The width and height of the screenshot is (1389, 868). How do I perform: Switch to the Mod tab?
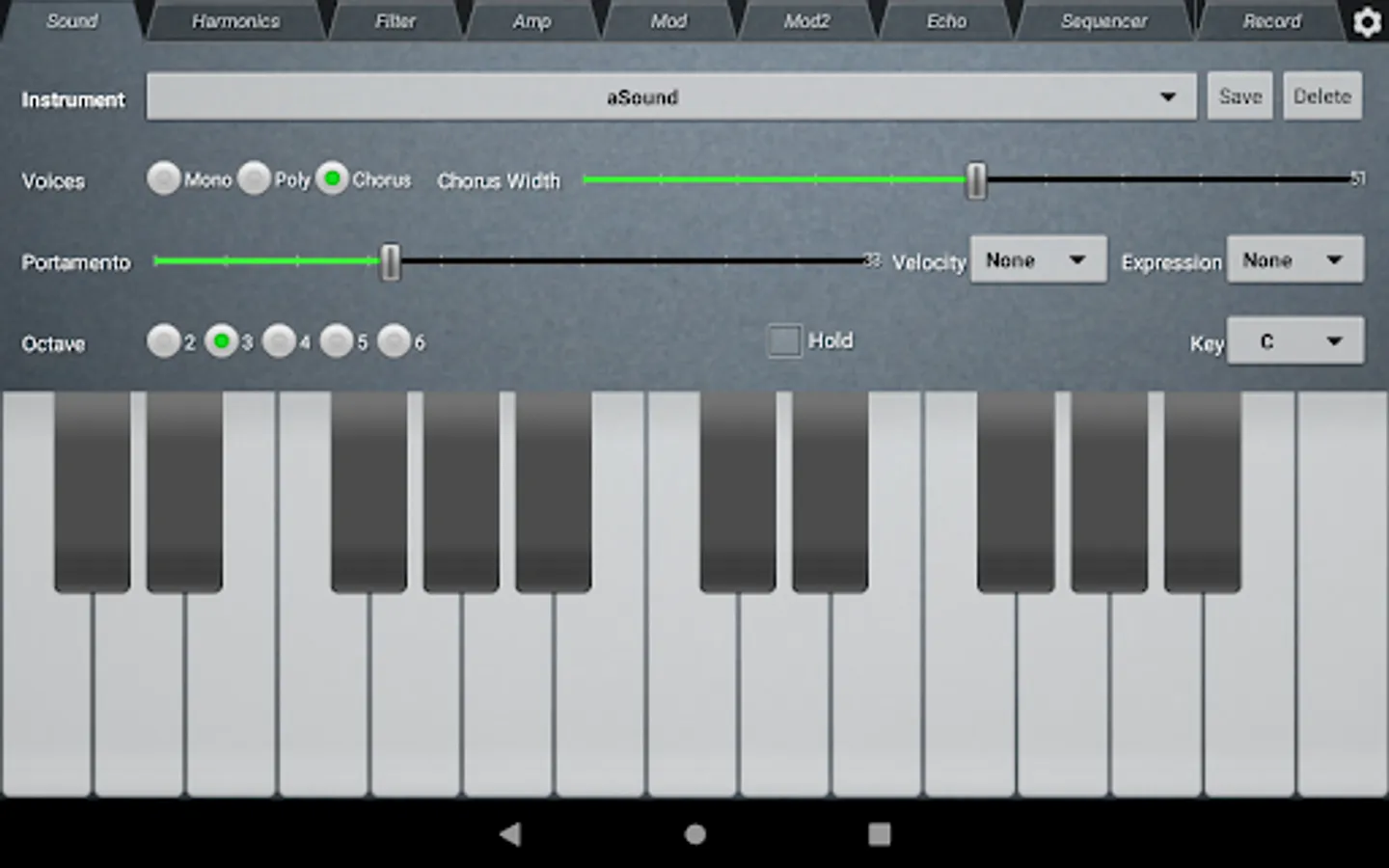point(668,21)
